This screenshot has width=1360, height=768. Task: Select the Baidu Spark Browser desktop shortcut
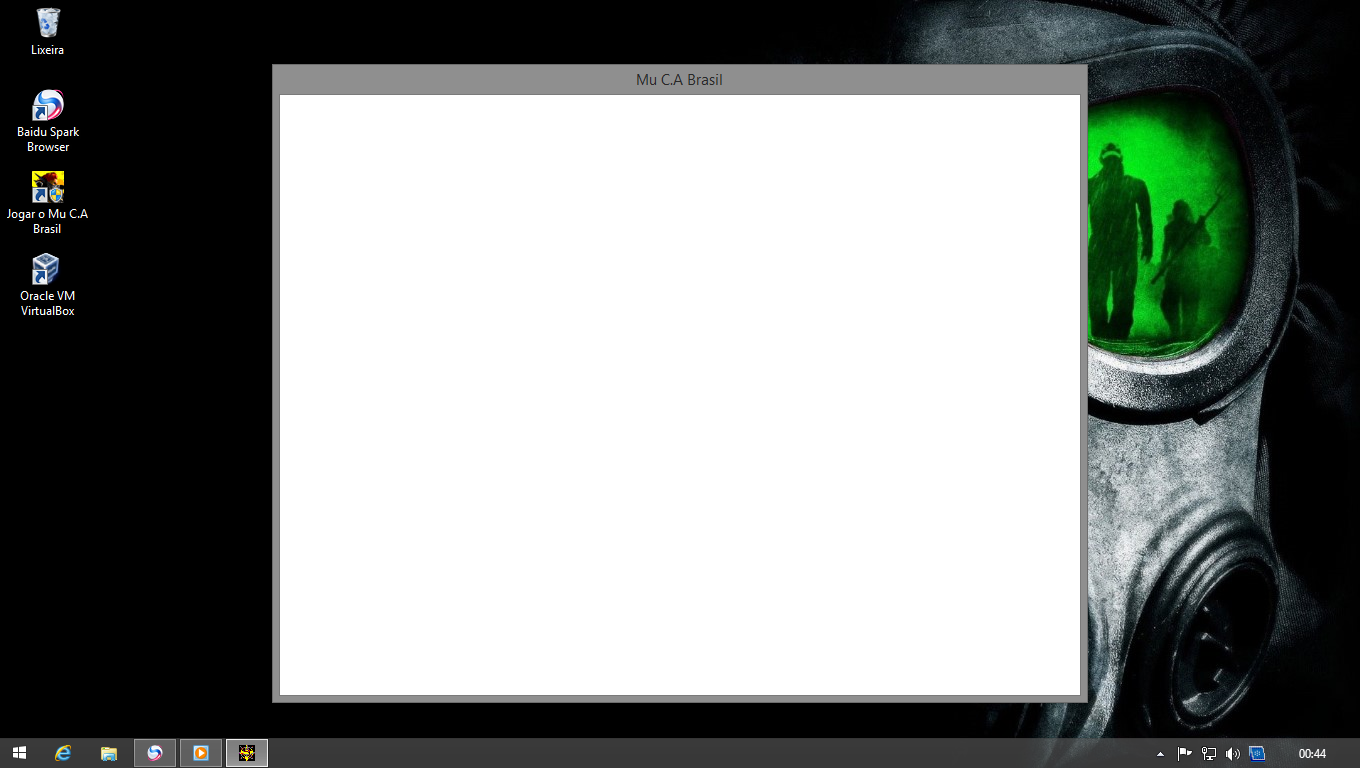[47, 106]
